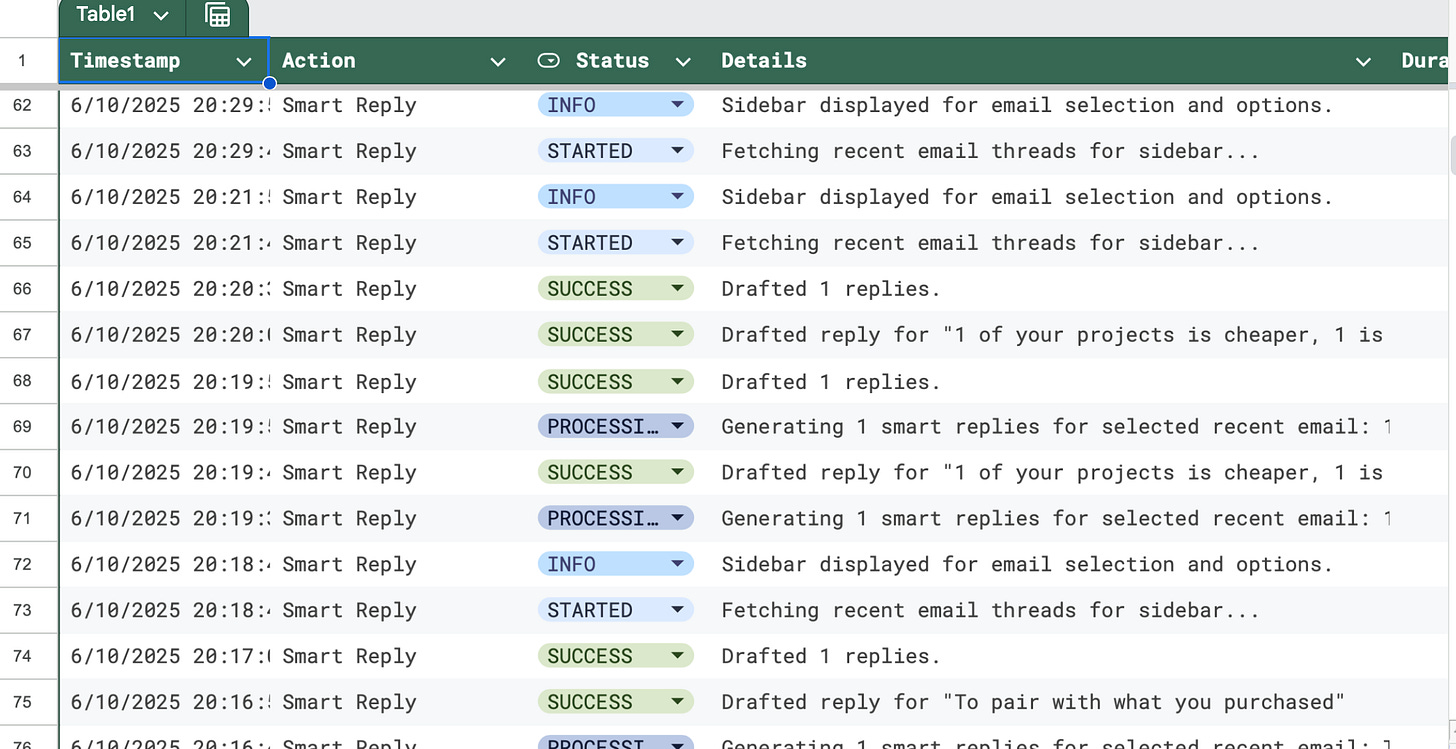1456x749 pixels.
Task: Open the Details column dropdown
Action: point(1363,61)
